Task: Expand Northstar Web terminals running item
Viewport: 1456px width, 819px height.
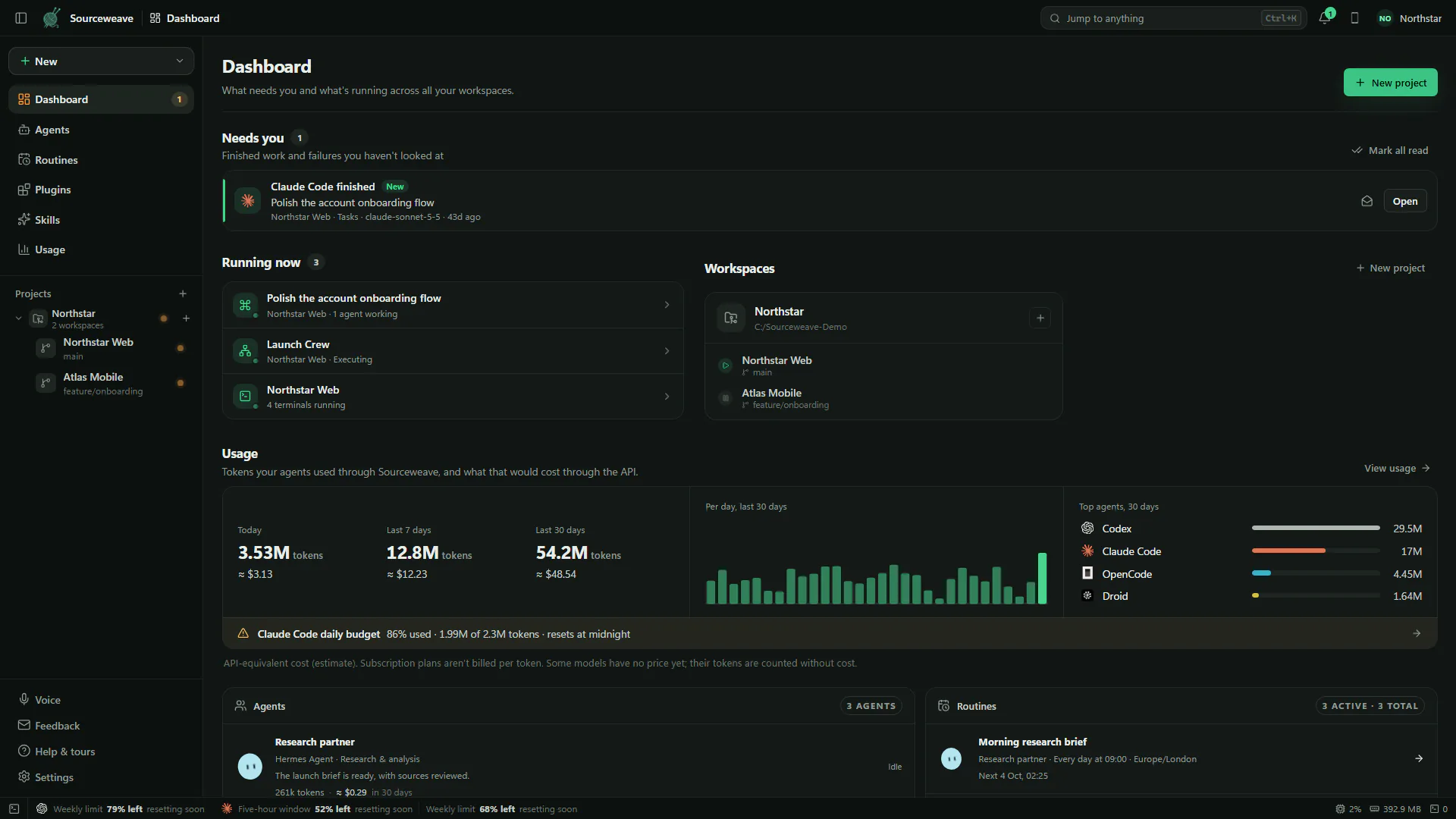Action: (x=453, y=397)
